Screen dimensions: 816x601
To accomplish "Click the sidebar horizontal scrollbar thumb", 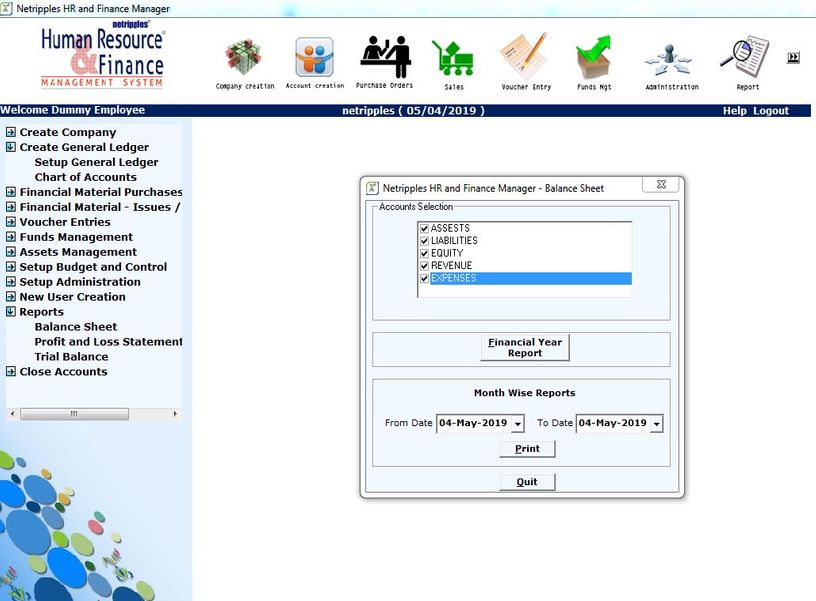I will [x=74, y=414].
